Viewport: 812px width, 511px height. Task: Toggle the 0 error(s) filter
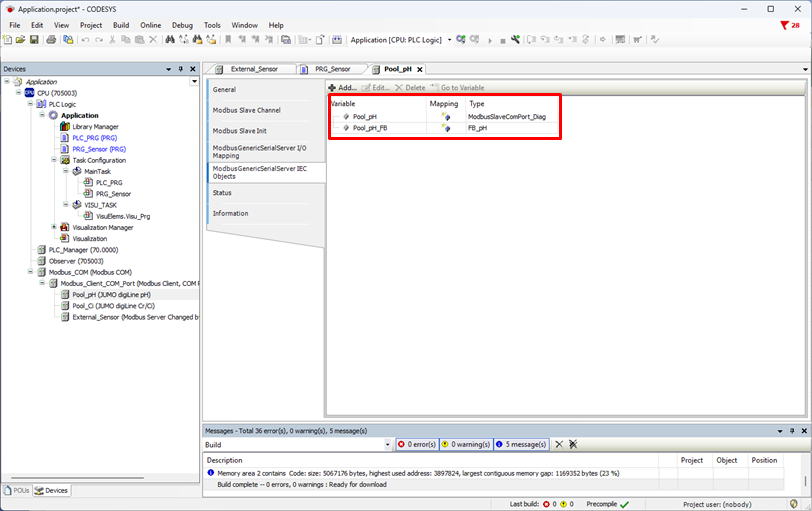coord(417,444)
